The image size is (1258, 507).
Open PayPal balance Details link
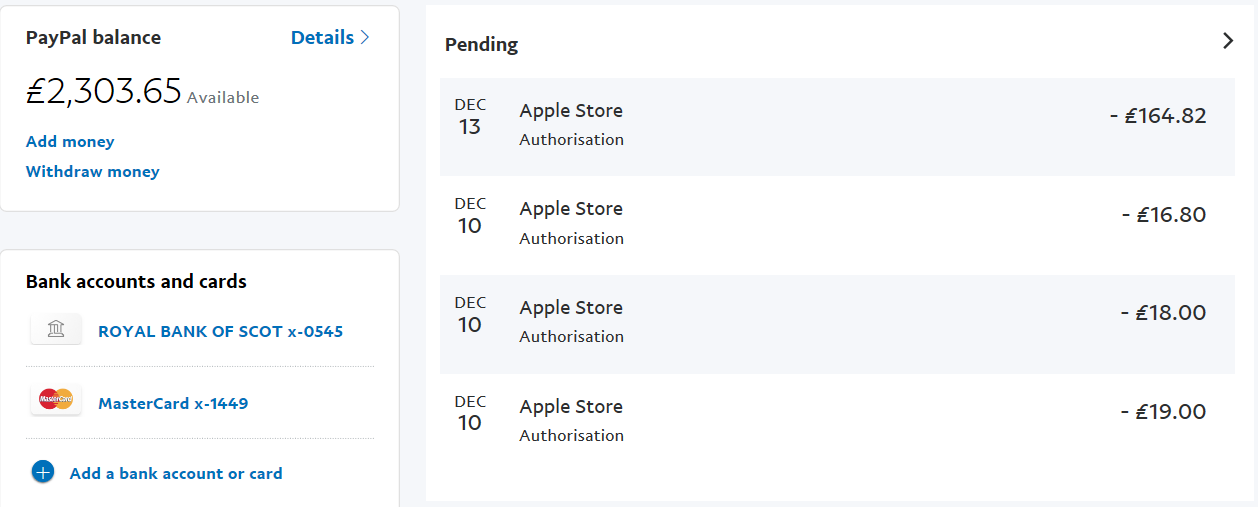pyautogui.click(x=322, y=37)
